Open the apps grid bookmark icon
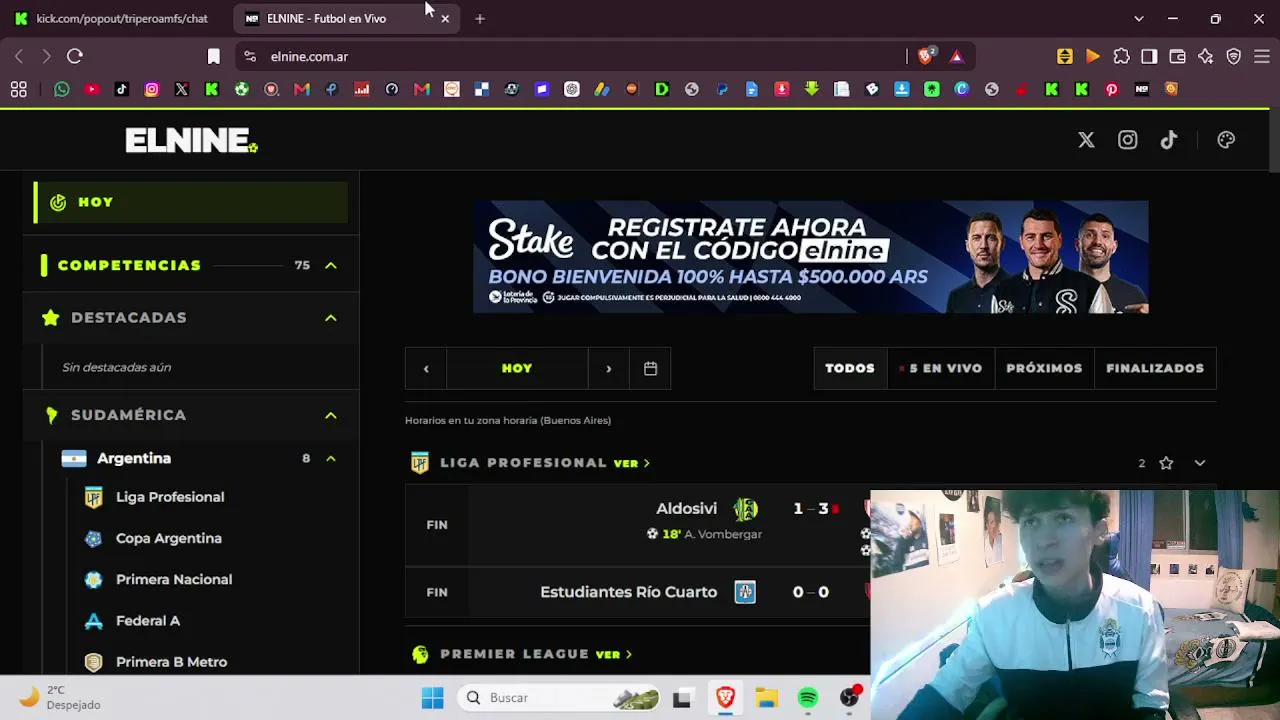1280x720 pixels. 19,89
